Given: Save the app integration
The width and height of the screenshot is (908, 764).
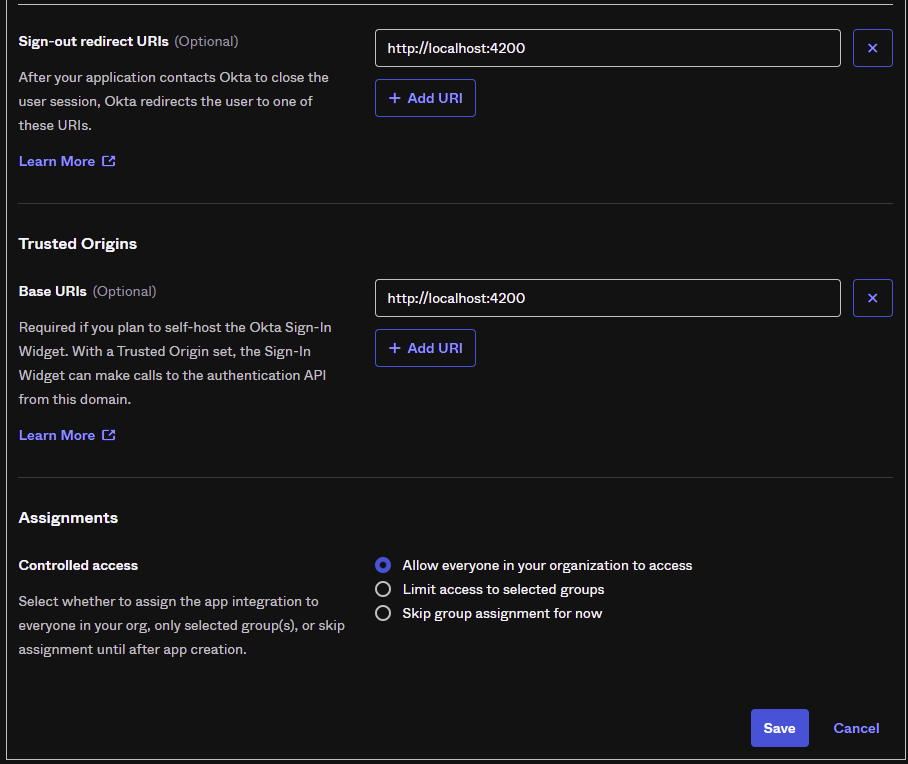Looking at the screenshot, I should pos(779,728).
